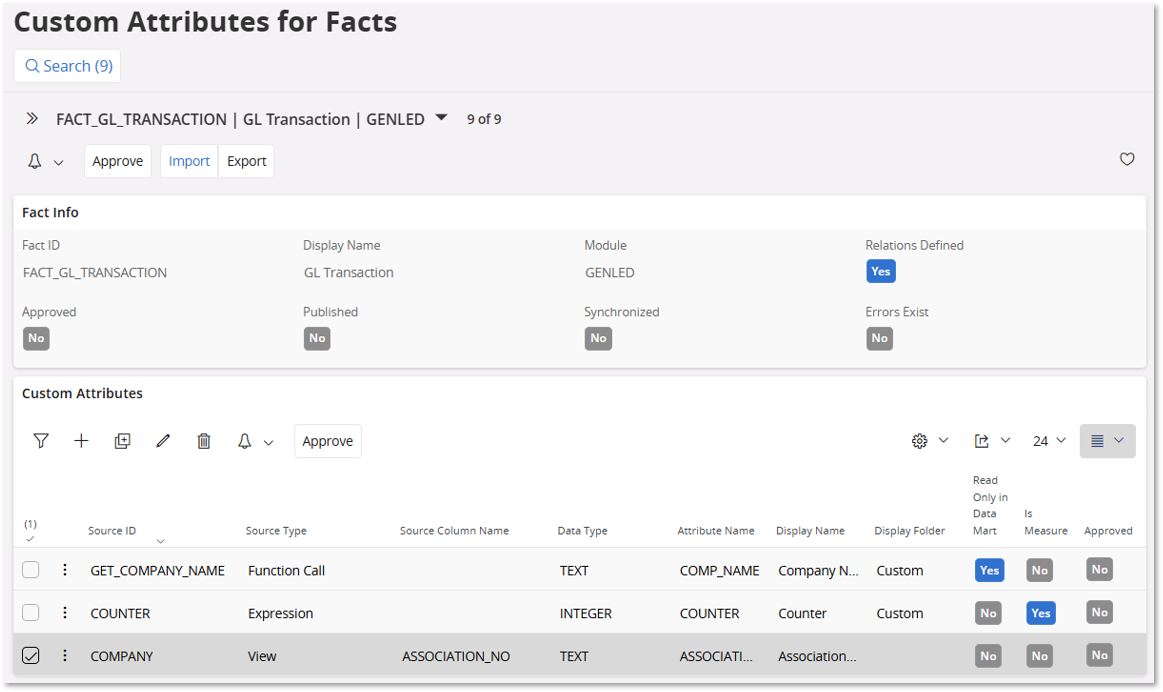Click Approve in Custom Attributes toolbar
Image resolution: width=1163 pixels, height=692 pixels.
pos(328,441)
